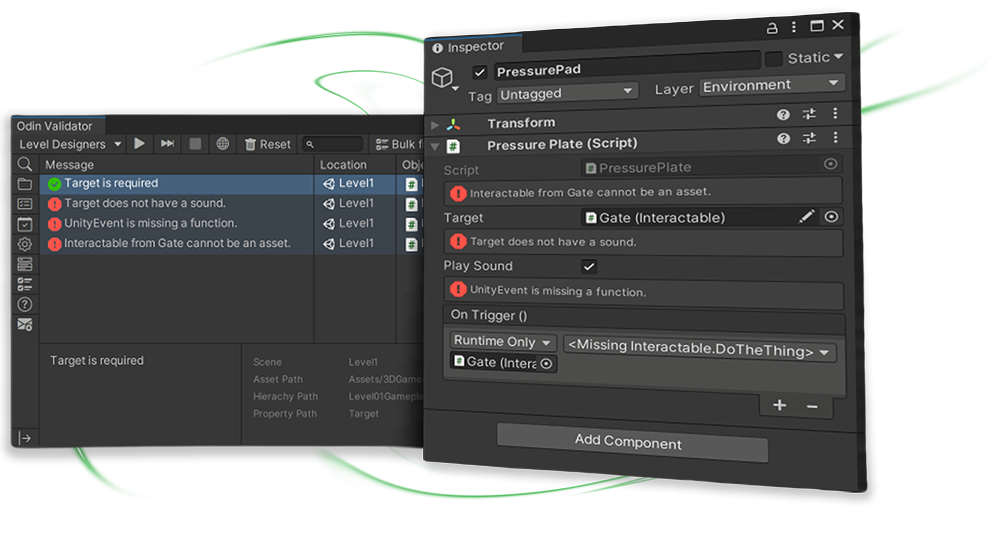Open the help question-mark icon in Validator sidebar
This screenshot has width=991, height=557.
(x=25, y=304)
